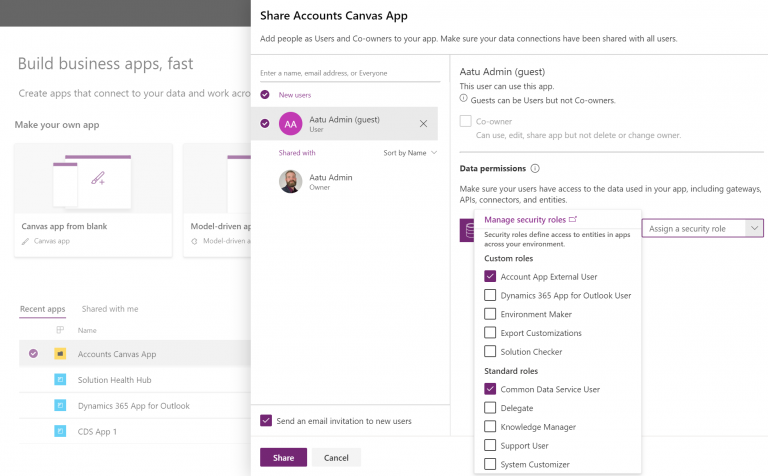Click the Shared with heading
This screenshot has height=476, width=768.
297,153
